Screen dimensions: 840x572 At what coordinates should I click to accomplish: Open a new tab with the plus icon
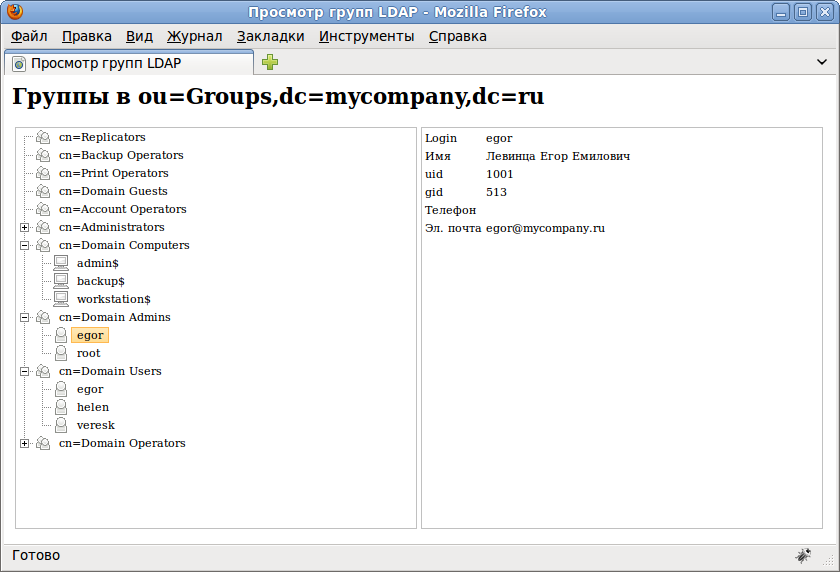[270, 63]
